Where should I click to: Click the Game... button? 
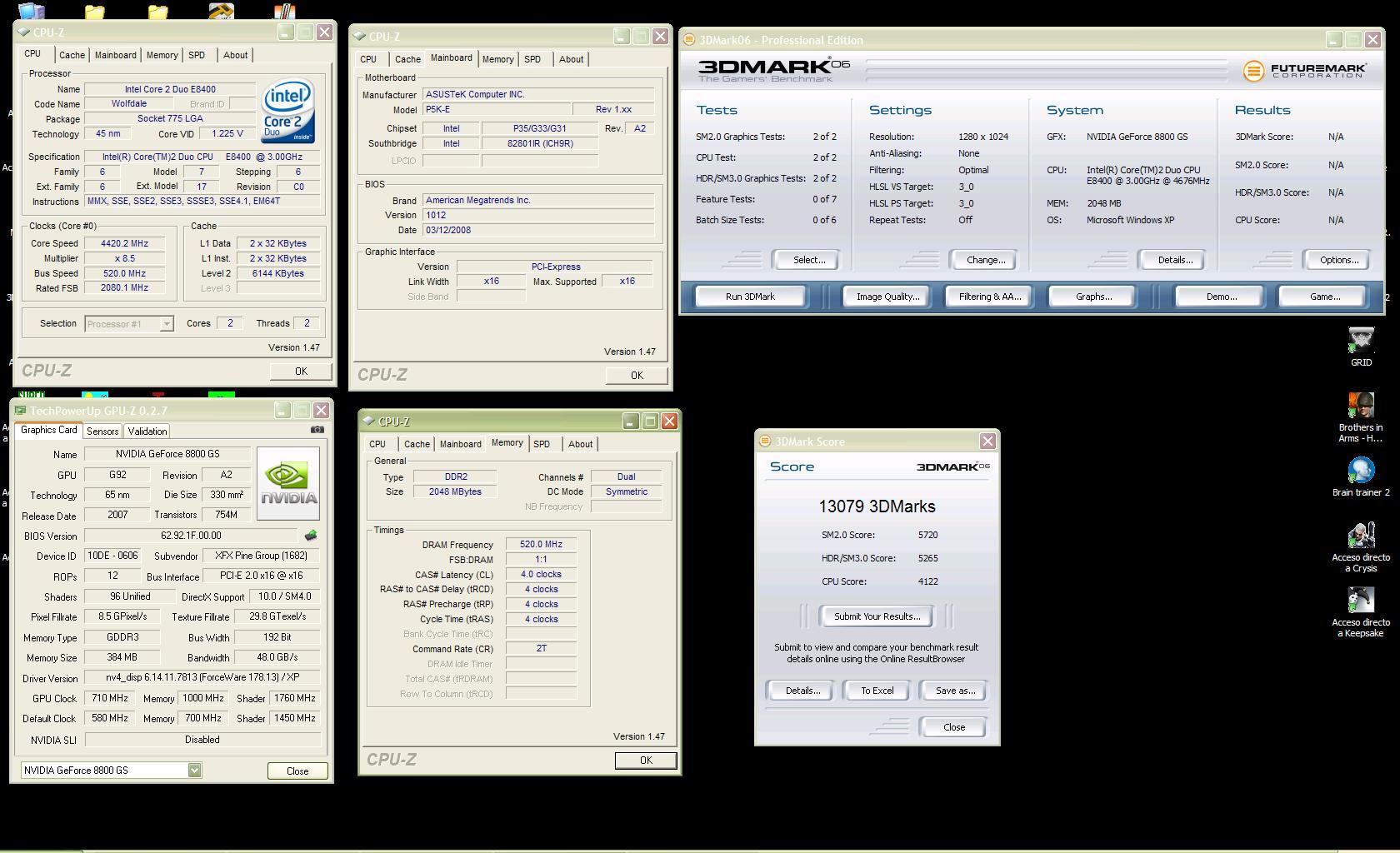(x=1324, y=297)
